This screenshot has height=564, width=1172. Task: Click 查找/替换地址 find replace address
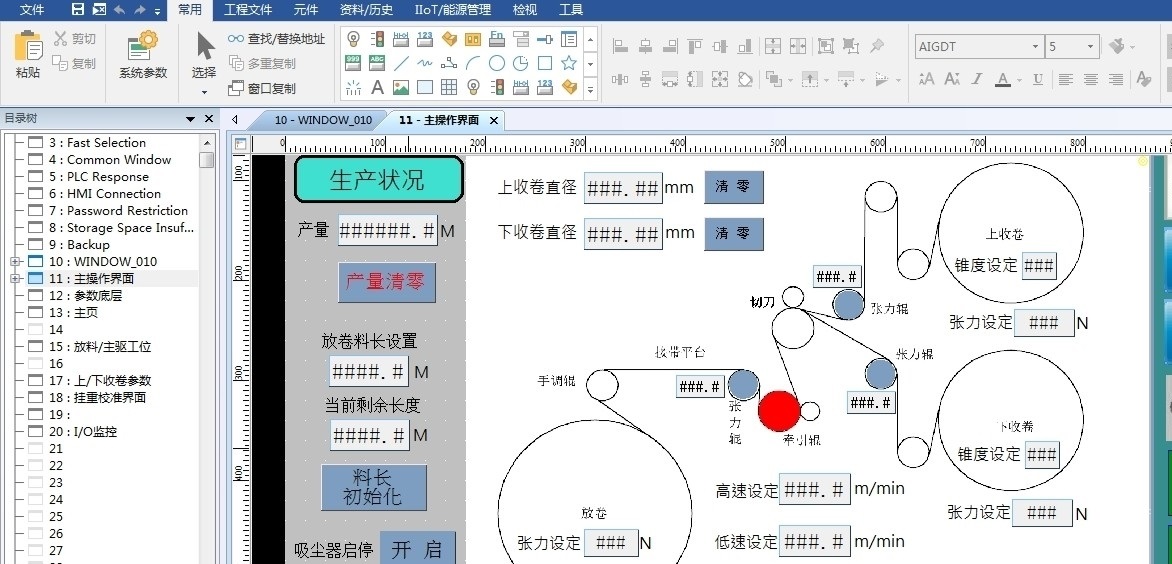(x=277, y=39)
